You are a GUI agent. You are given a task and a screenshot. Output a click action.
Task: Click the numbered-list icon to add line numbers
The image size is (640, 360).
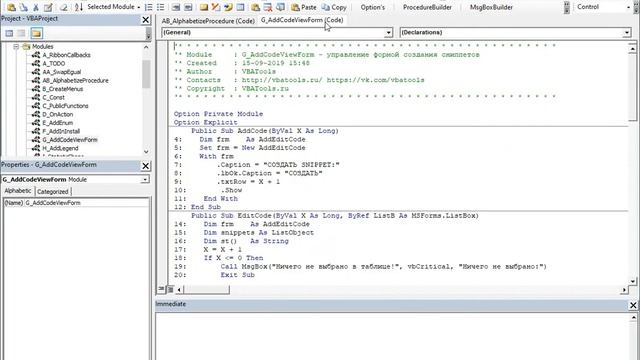pos(149,7)
